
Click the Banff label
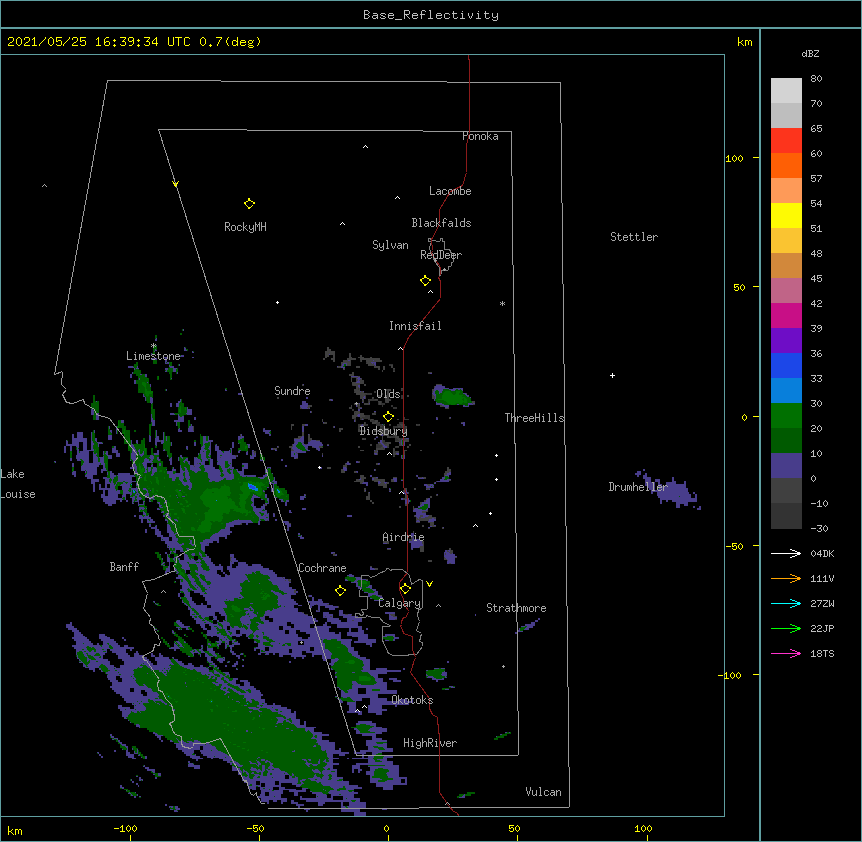124,567
